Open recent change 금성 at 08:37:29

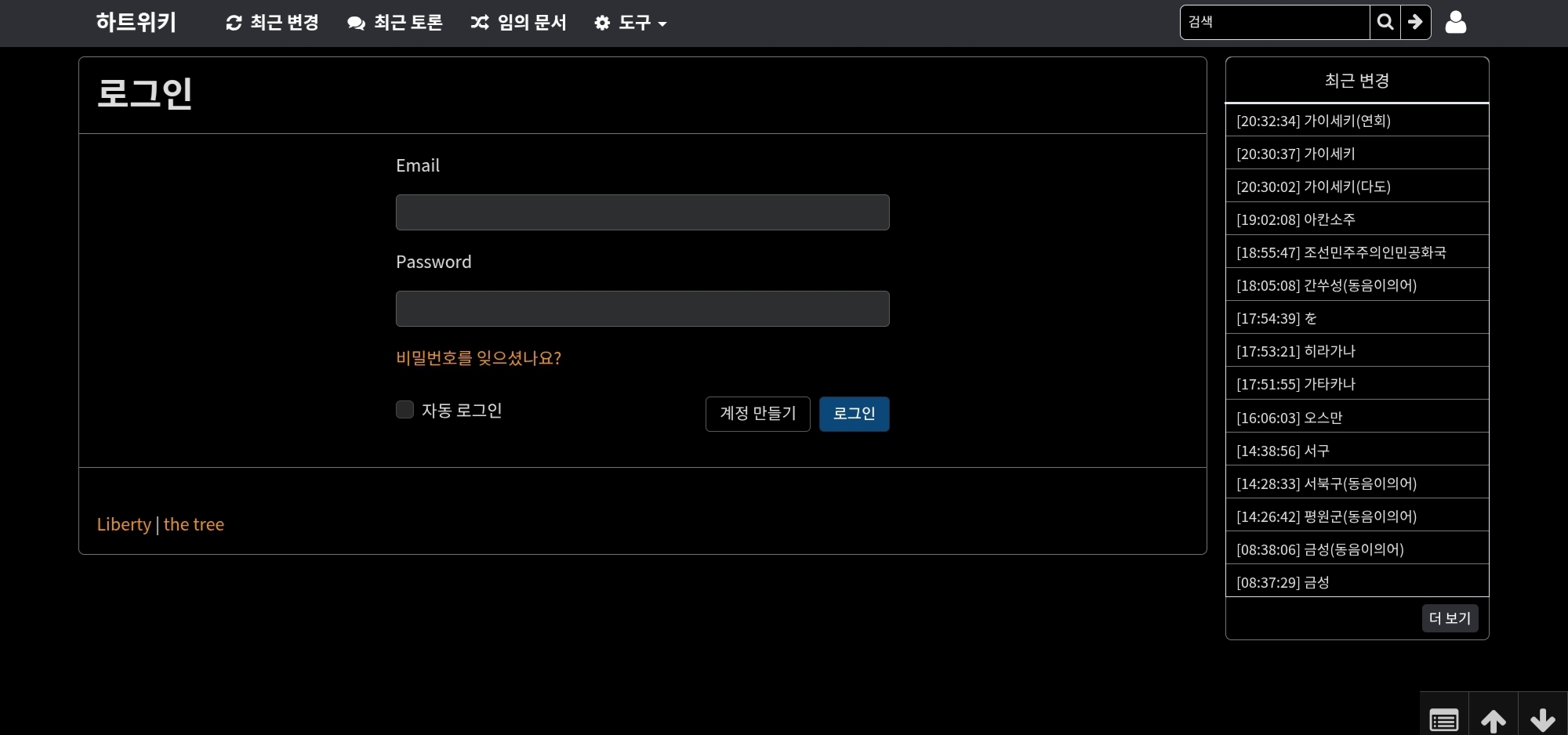1357,582
